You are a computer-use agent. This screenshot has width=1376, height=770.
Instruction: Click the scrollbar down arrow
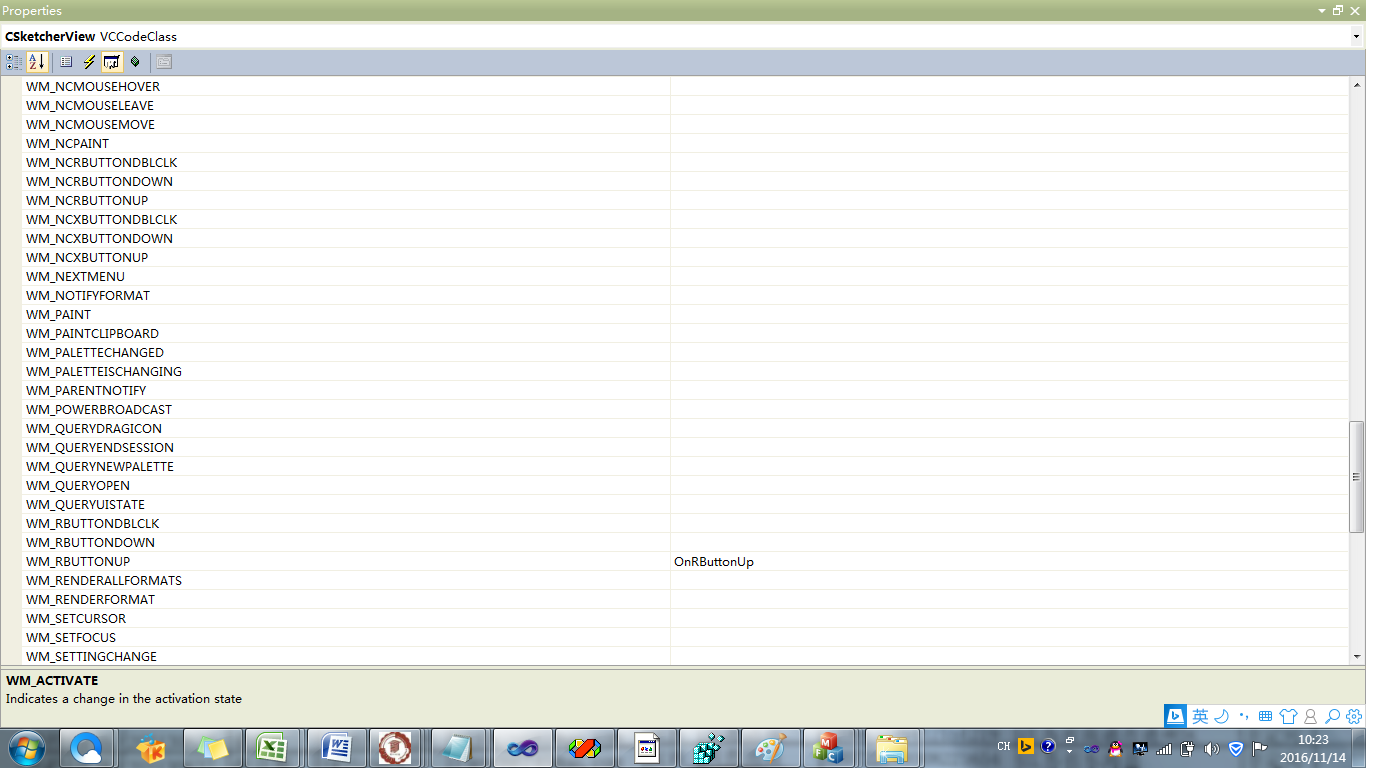click(1357, 657)
